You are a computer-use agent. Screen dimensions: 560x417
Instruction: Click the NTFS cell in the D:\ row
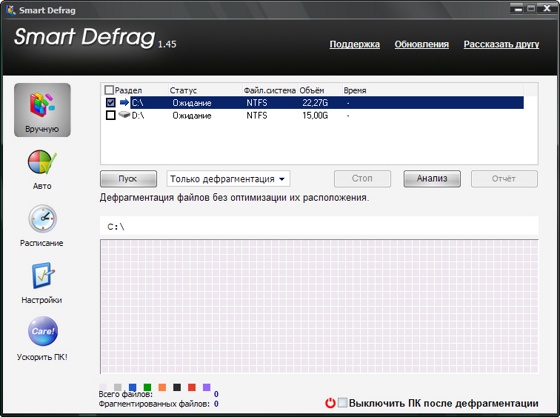(257, 115)
